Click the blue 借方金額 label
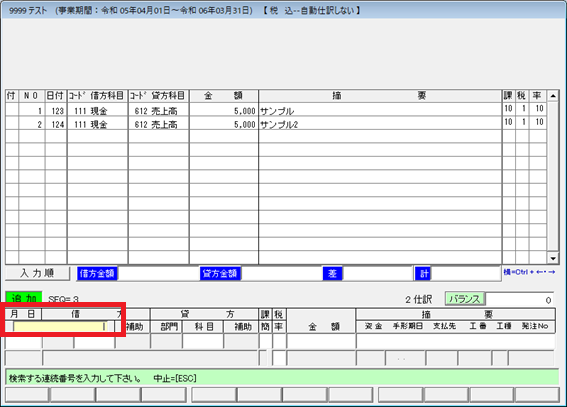The height and width of the screenshot is (407, 567). (97, 274)
